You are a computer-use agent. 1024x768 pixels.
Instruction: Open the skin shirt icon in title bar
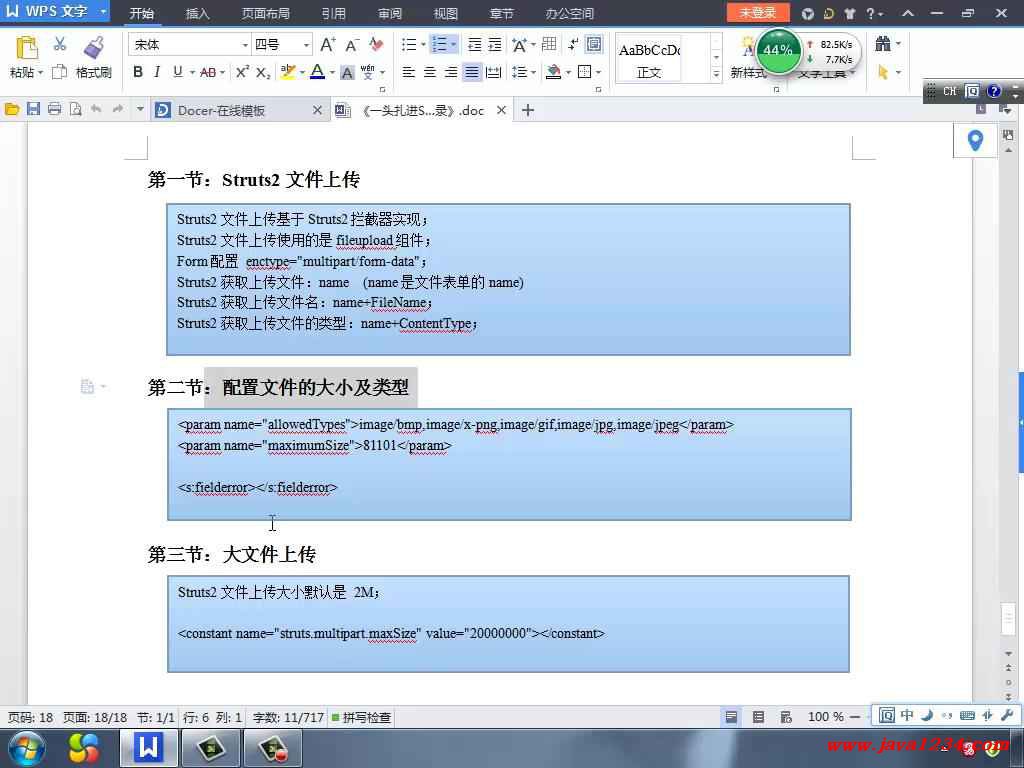850,13
